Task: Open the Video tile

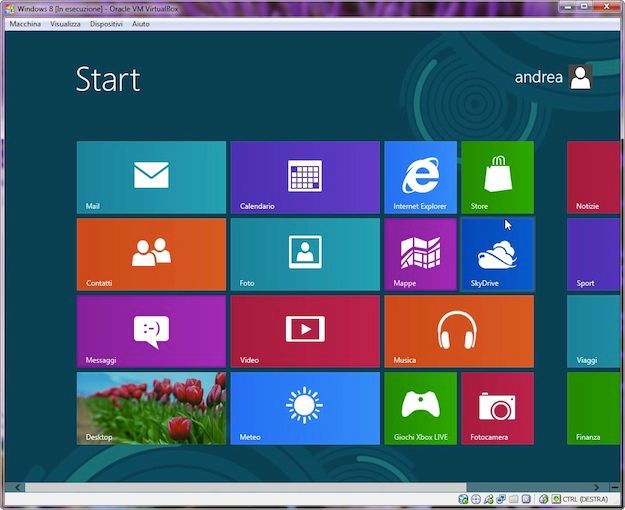Action: pos(305,331)
